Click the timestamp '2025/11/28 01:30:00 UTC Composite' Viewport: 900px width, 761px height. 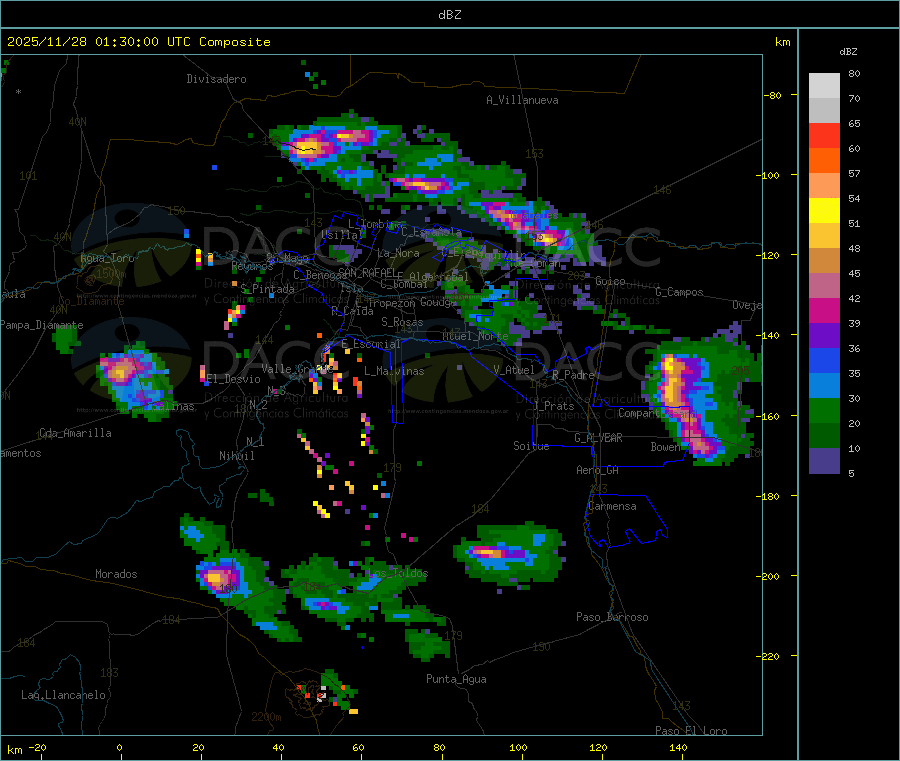pos(138,42)
